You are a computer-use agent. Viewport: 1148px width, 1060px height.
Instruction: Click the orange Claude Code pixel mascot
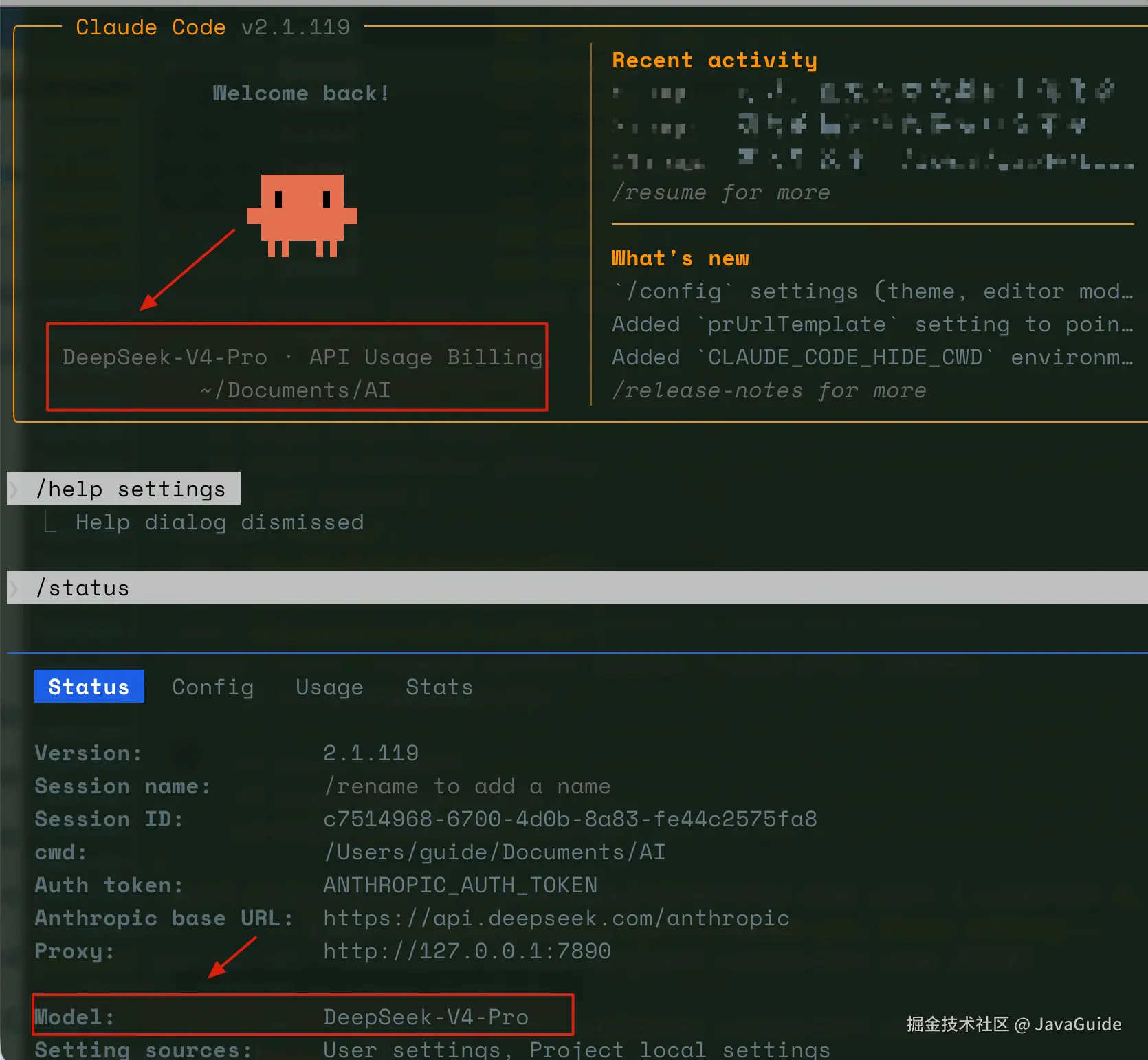[302, 216]
